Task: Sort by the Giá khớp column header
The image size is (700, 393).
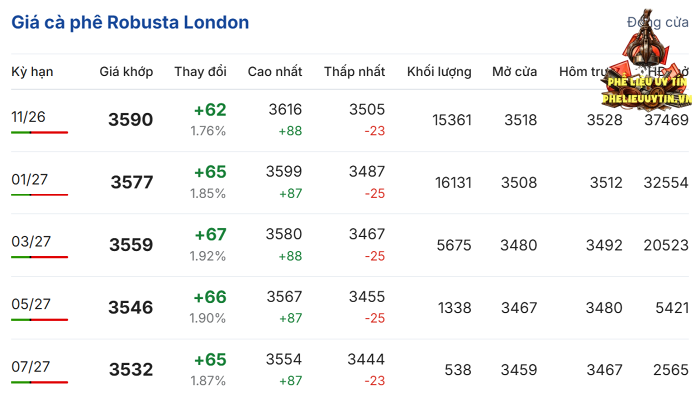Action: click(x=126, y=71)
